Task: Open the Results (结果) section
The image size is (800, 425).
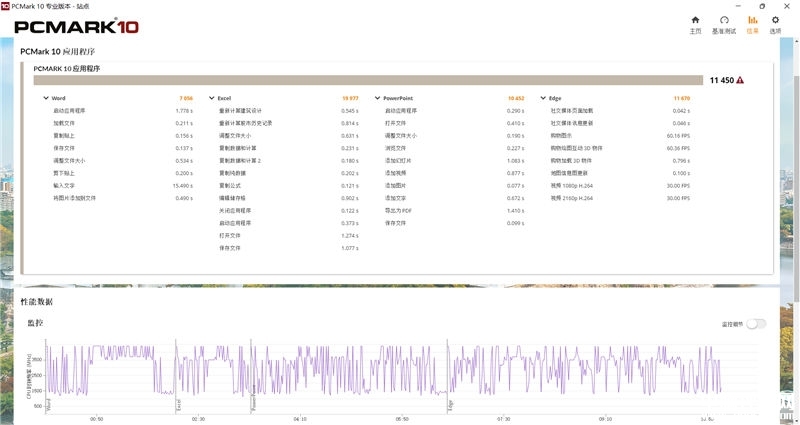Action: [x=752, y=24]
